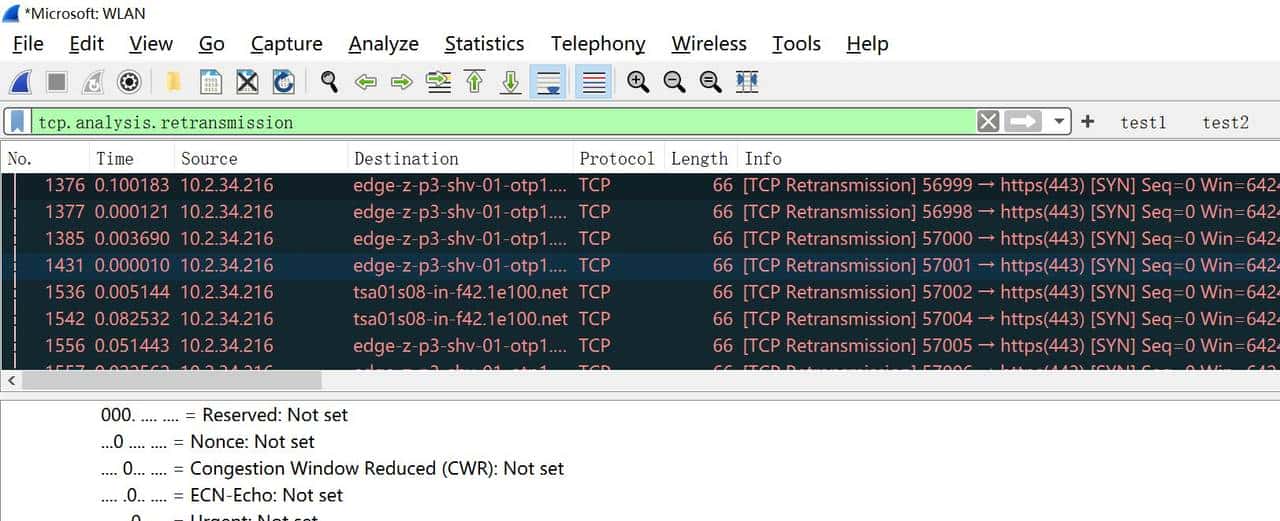1280x521 pixels.
Task: Open the Analyze menu
Action: [x=383, y=44]
